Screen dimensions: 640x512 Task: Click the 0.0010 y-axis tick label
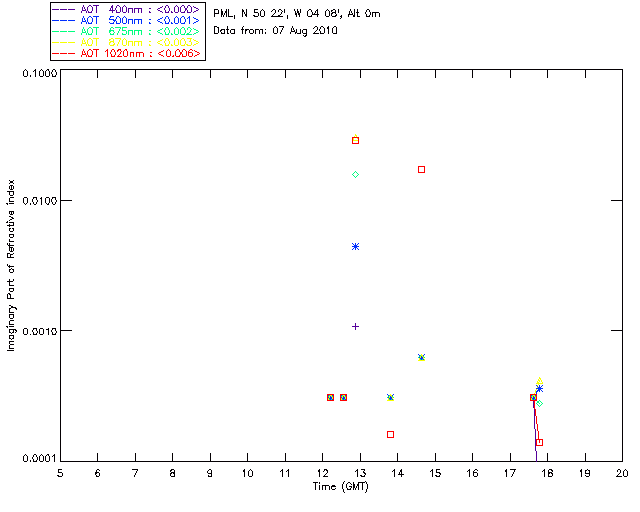[x=40, y=331]
